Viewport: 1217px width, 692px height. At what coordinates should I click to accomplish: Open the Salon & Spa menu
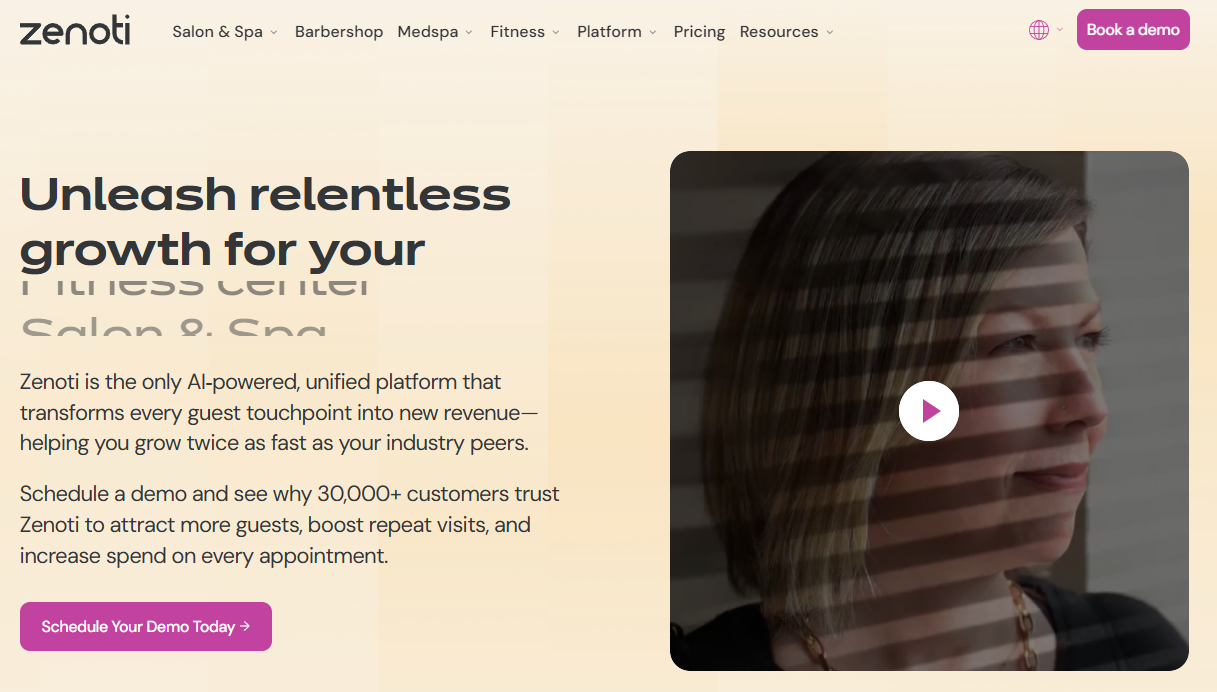[x=217, y=32]
